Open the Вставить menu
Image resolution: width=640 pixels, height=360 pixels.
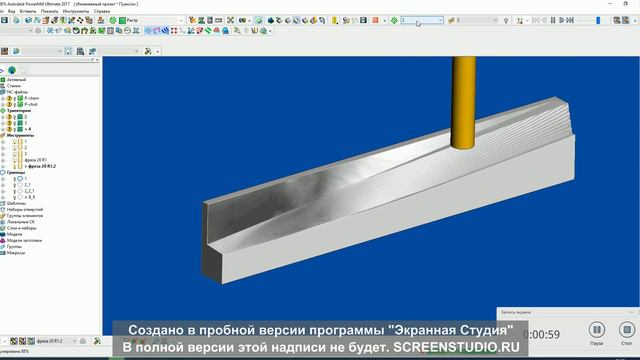pos(28,11)
